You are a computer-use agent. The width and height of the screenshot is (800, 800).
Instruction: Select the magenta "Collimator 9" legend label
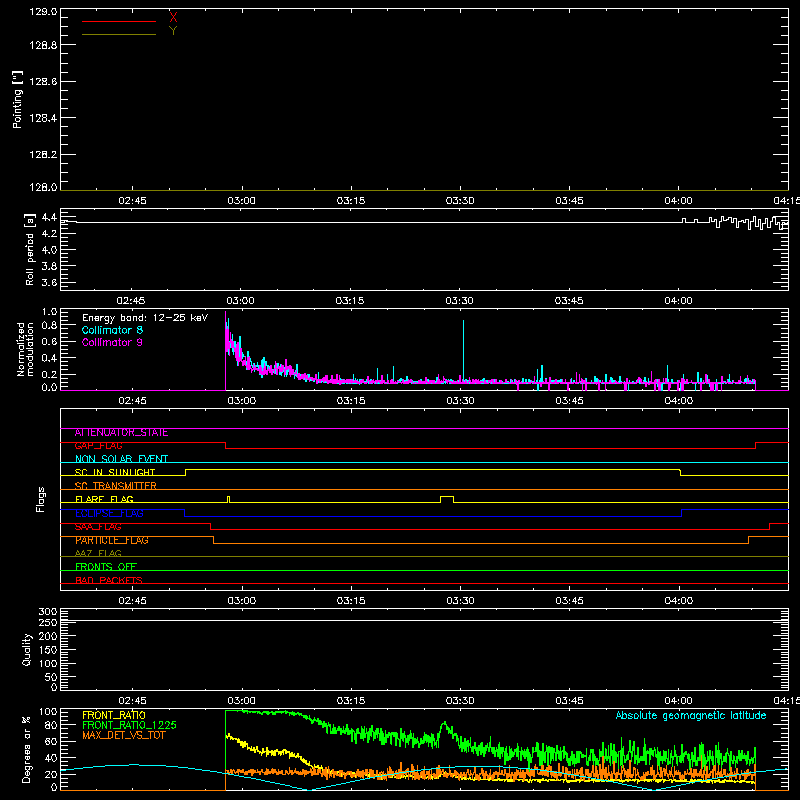112,342
